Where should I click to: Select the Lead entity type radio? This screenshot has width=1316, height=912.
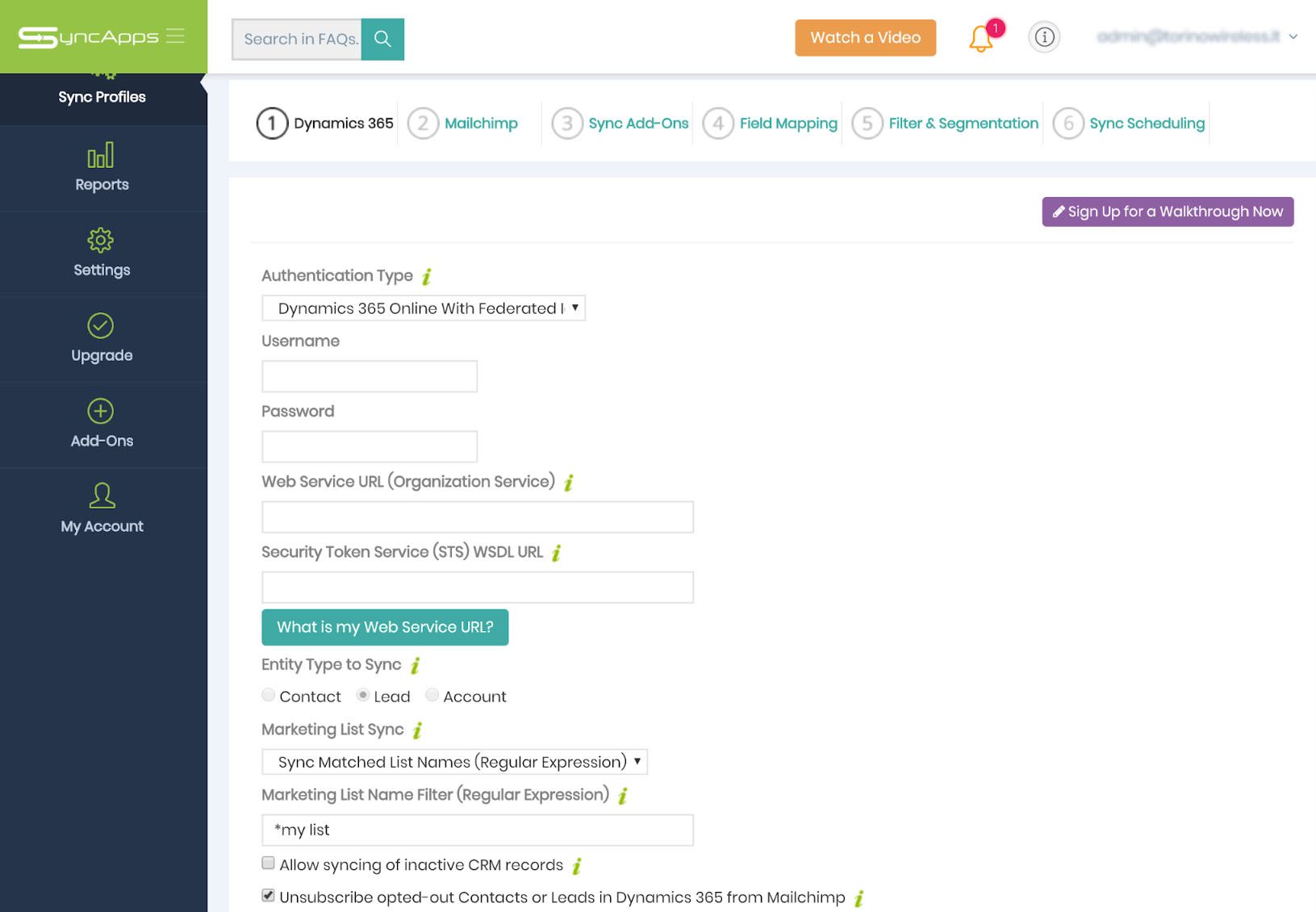[363, 695]
